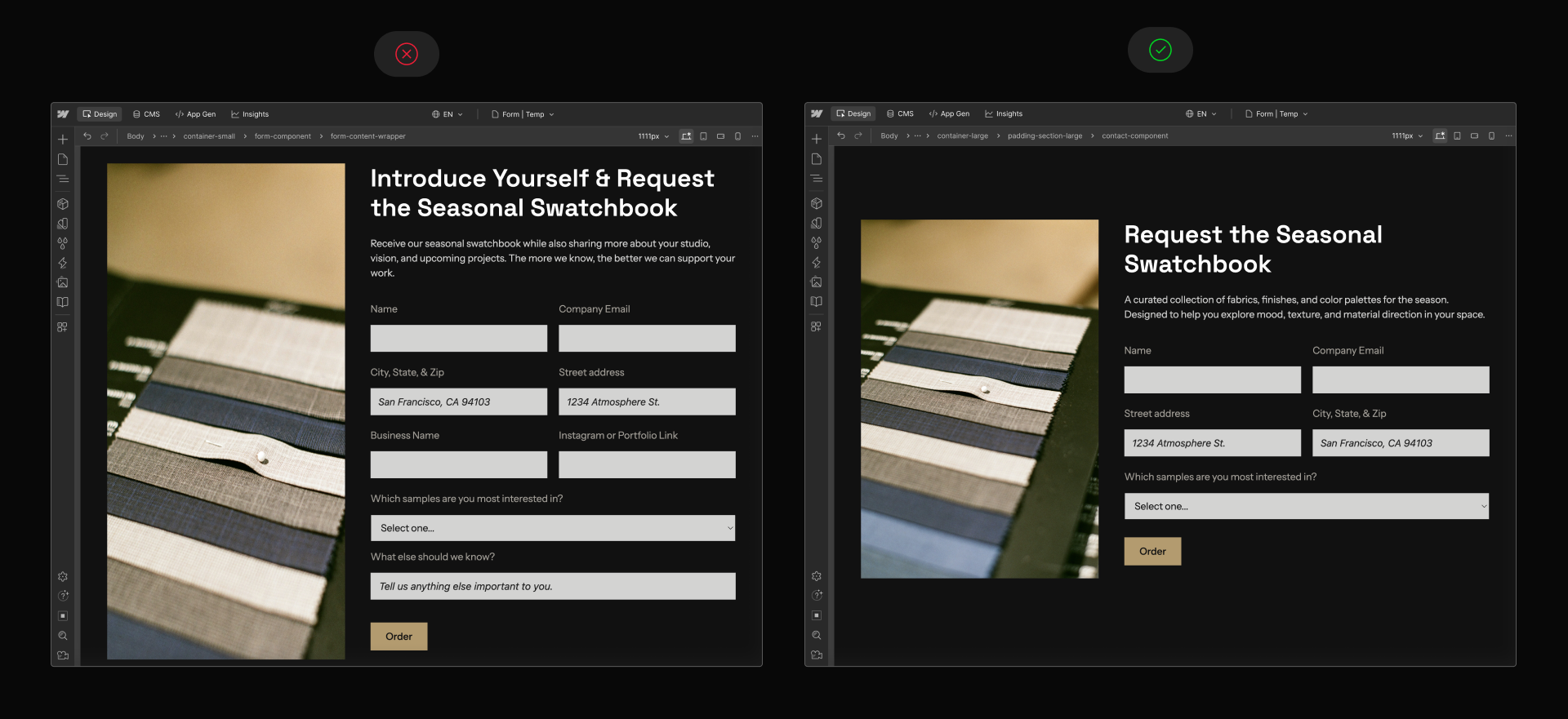The image size is (1568, 719).
Task: Expand the collapsed breadcrumb ellipsis in left window
Action: coord(163,136)
